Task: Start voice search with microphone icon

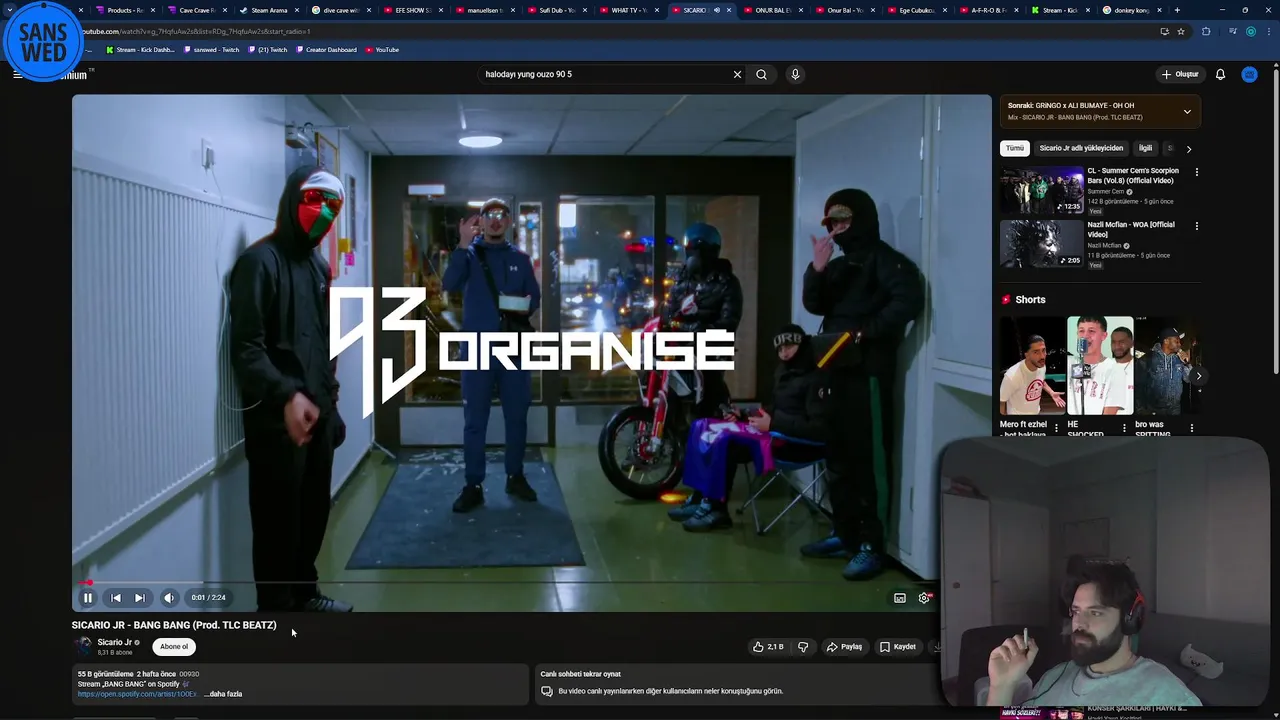Action: [x=795, y=74]
